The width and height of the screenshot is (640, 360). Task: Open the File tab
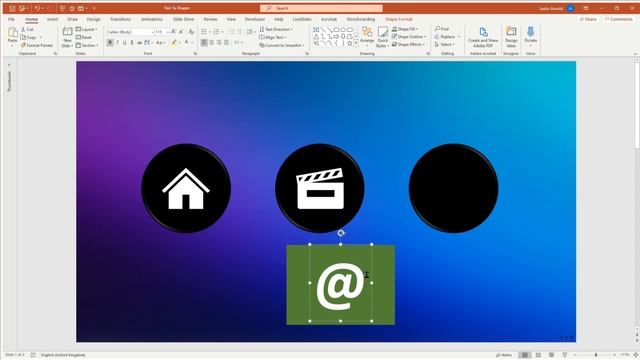click(11, 19)
